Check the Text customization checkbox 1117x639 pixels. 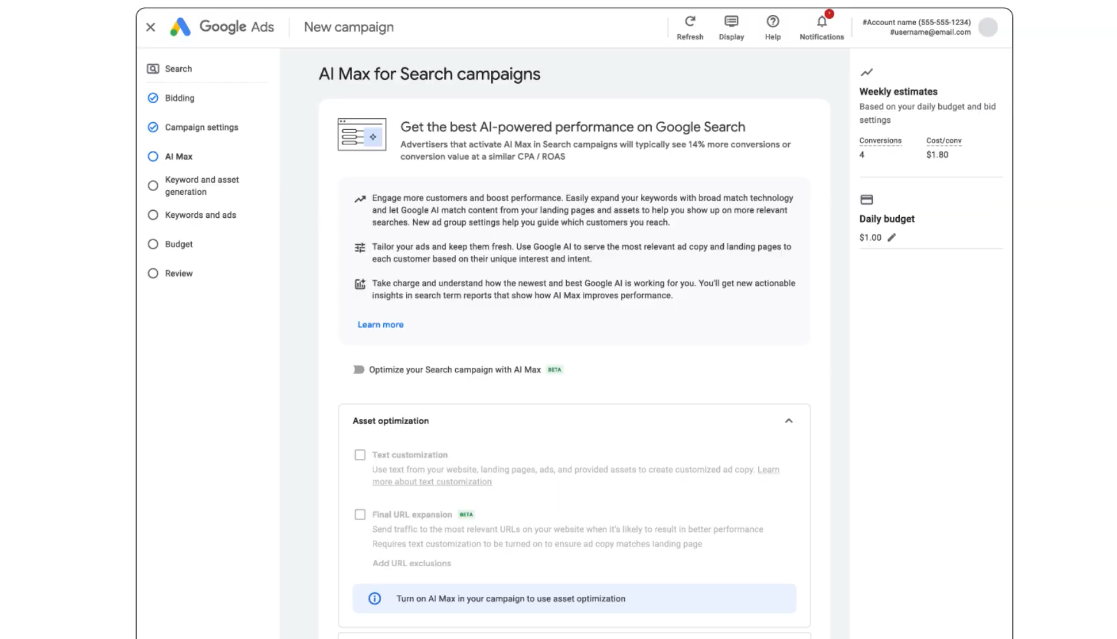pos(360,454)
